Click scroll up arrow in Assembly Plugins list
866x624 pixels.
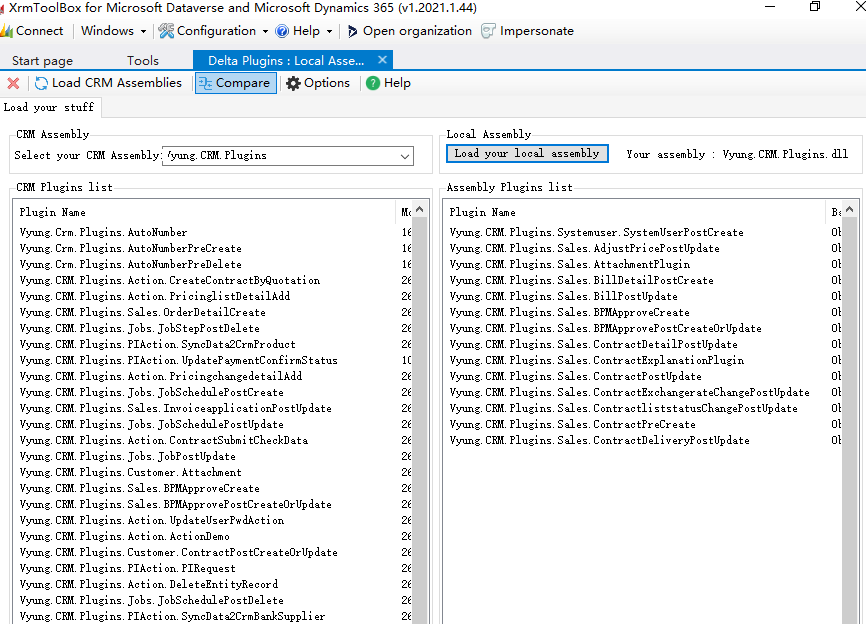click(849, 209)
